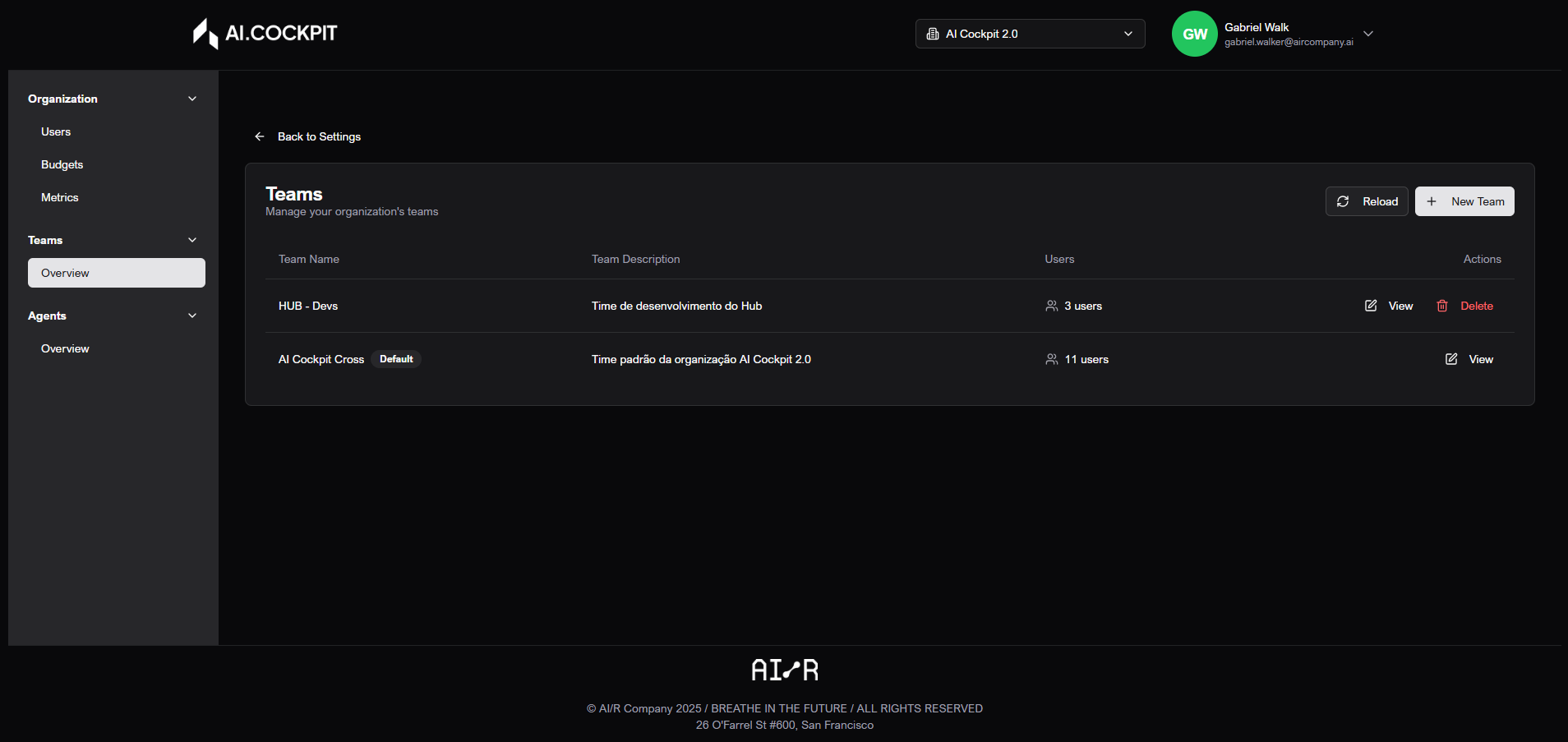Collapse the Organization sidebar section
This screenshot has height=742, width=1568.
tap(192, 99)
